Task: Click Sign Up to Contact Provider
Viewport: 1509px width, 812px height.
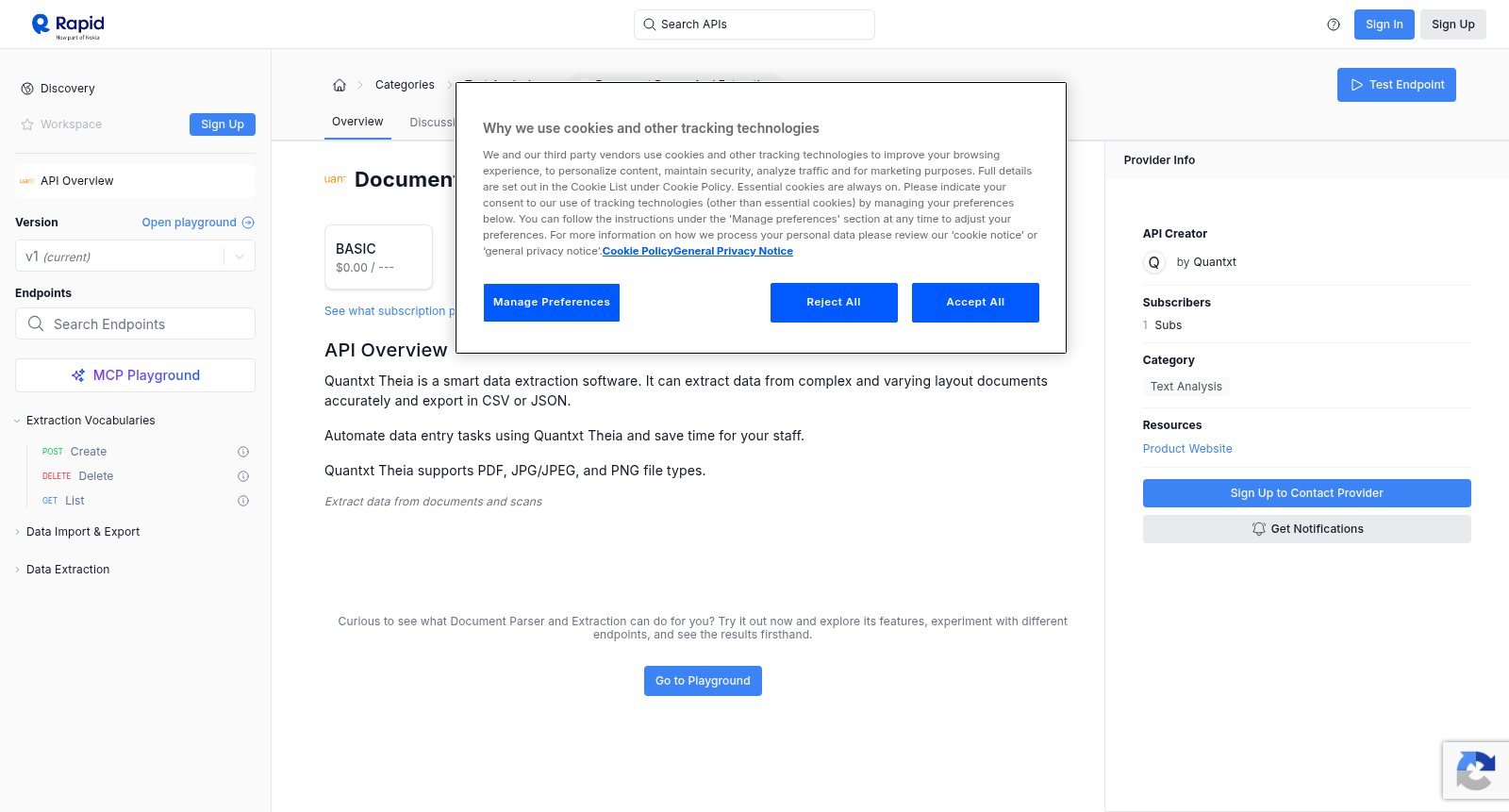Action: coord(1306,493)
